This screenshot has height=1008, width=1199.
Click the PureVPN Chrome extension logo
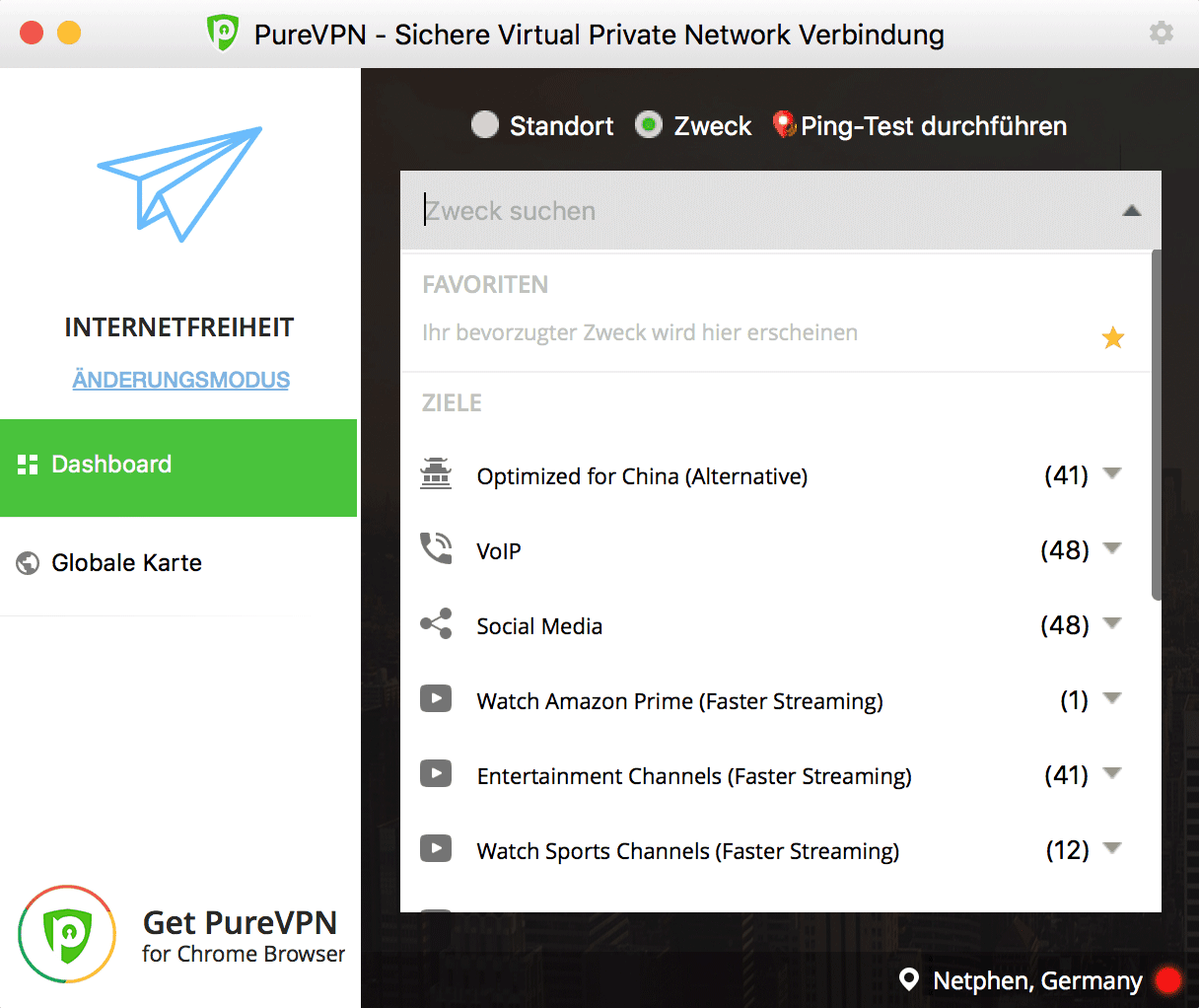pos(67,934)
